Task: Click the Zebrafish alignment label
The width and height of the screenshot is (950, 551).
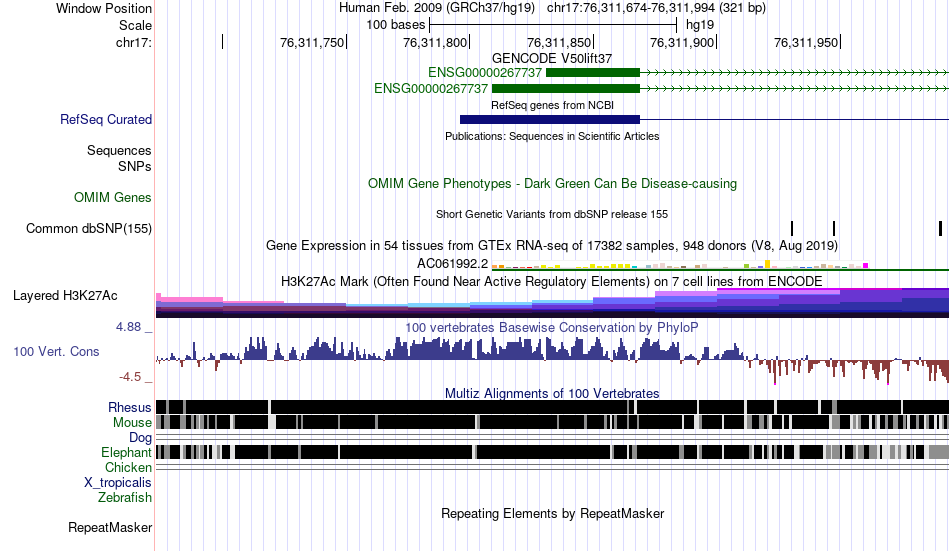Action: point(125,498)
